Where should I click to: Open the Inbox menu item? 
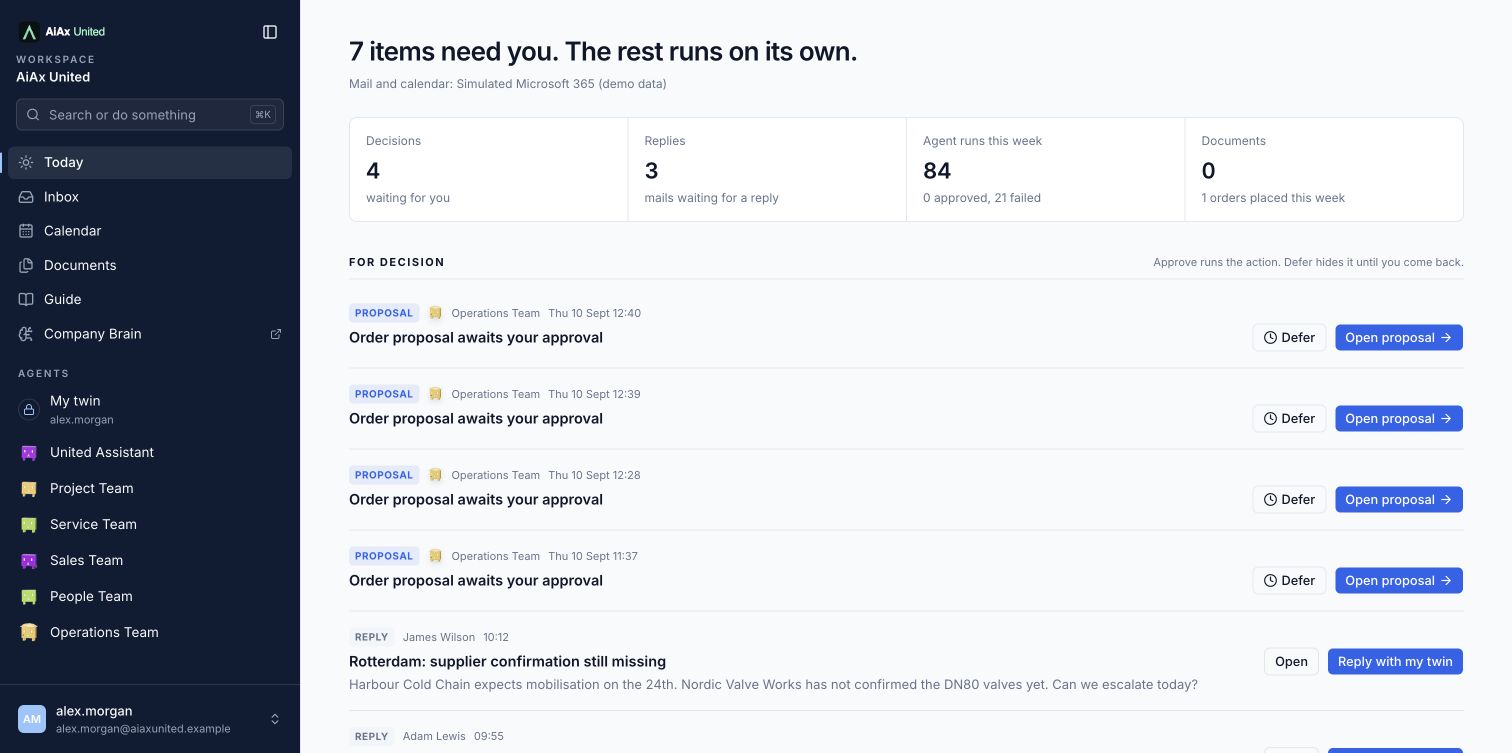(150, 197)
